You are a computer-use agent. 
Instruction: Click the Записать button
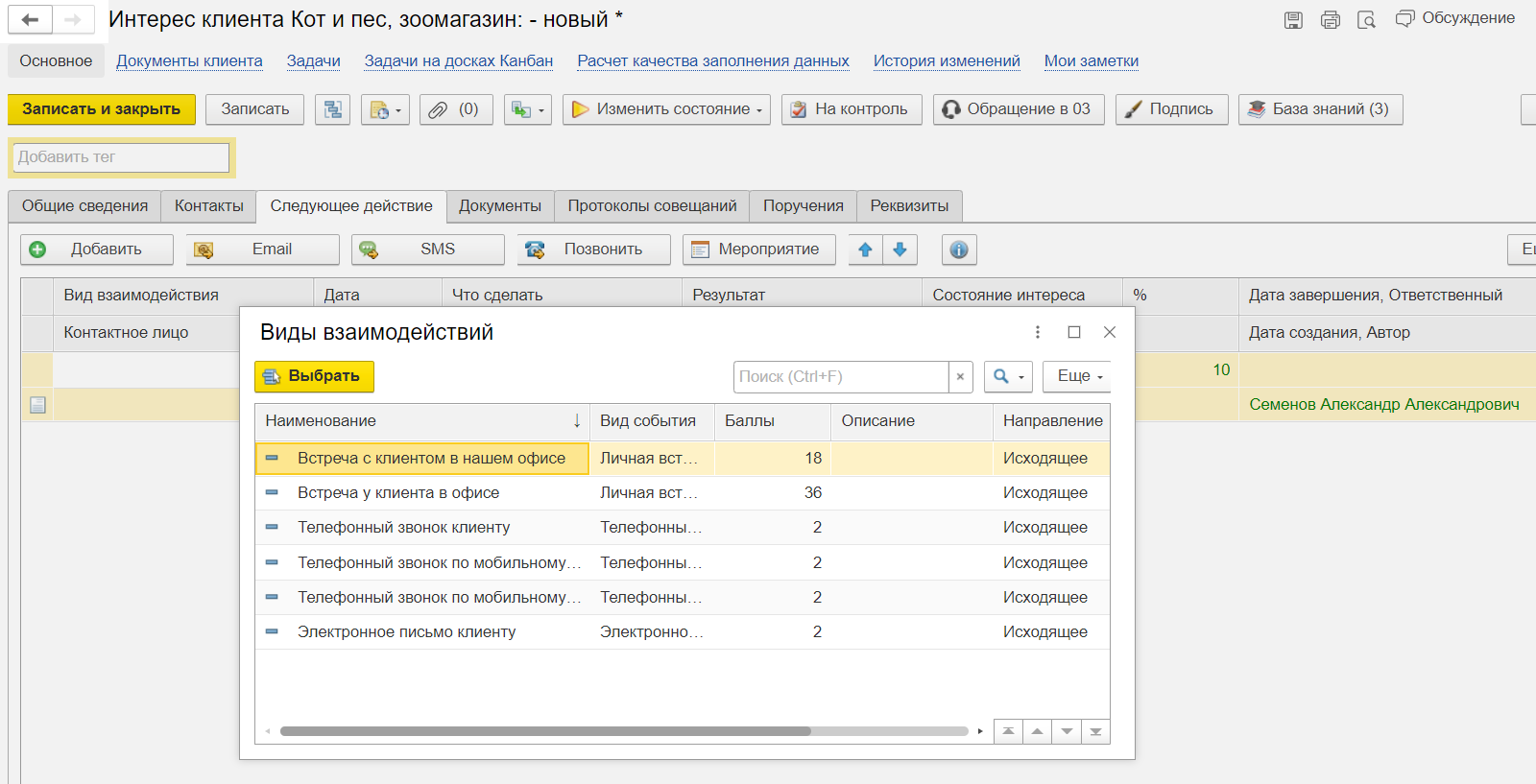click(x=254, y=109)
